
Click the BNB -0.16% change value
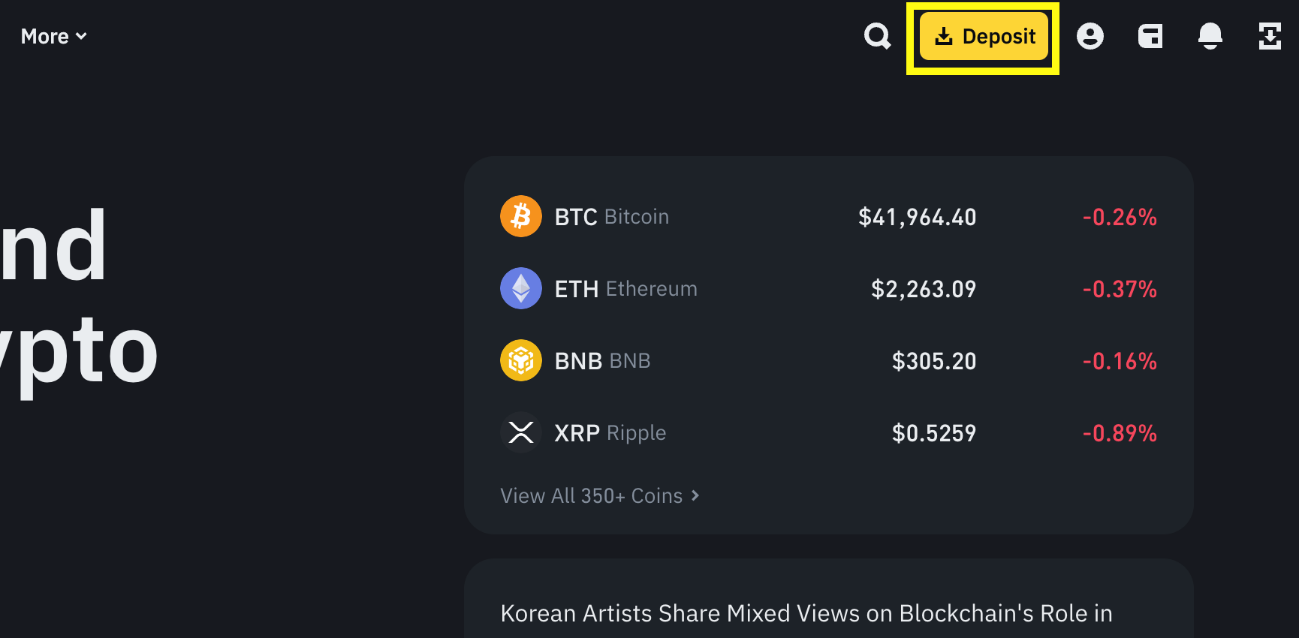(1119, 361)
